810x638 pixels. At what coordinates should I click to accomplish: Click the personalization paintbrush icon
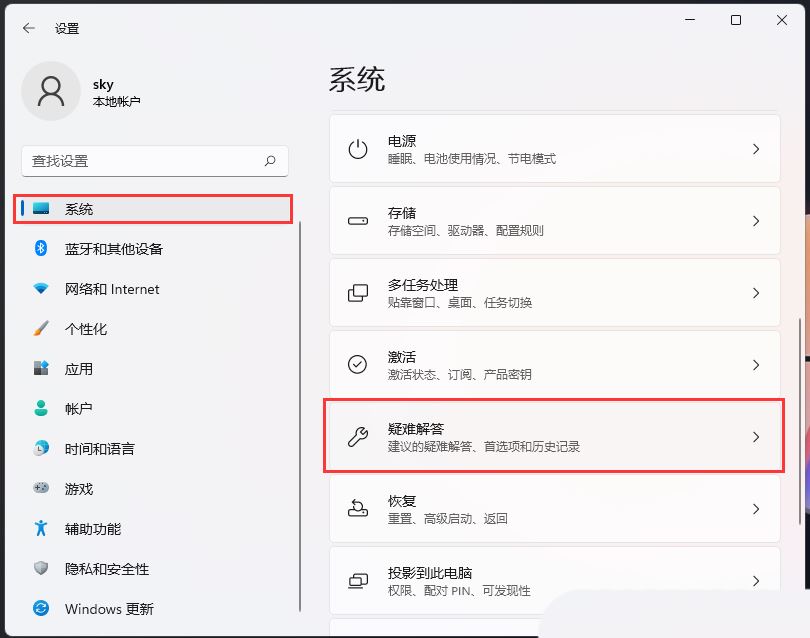coord(41,329)
